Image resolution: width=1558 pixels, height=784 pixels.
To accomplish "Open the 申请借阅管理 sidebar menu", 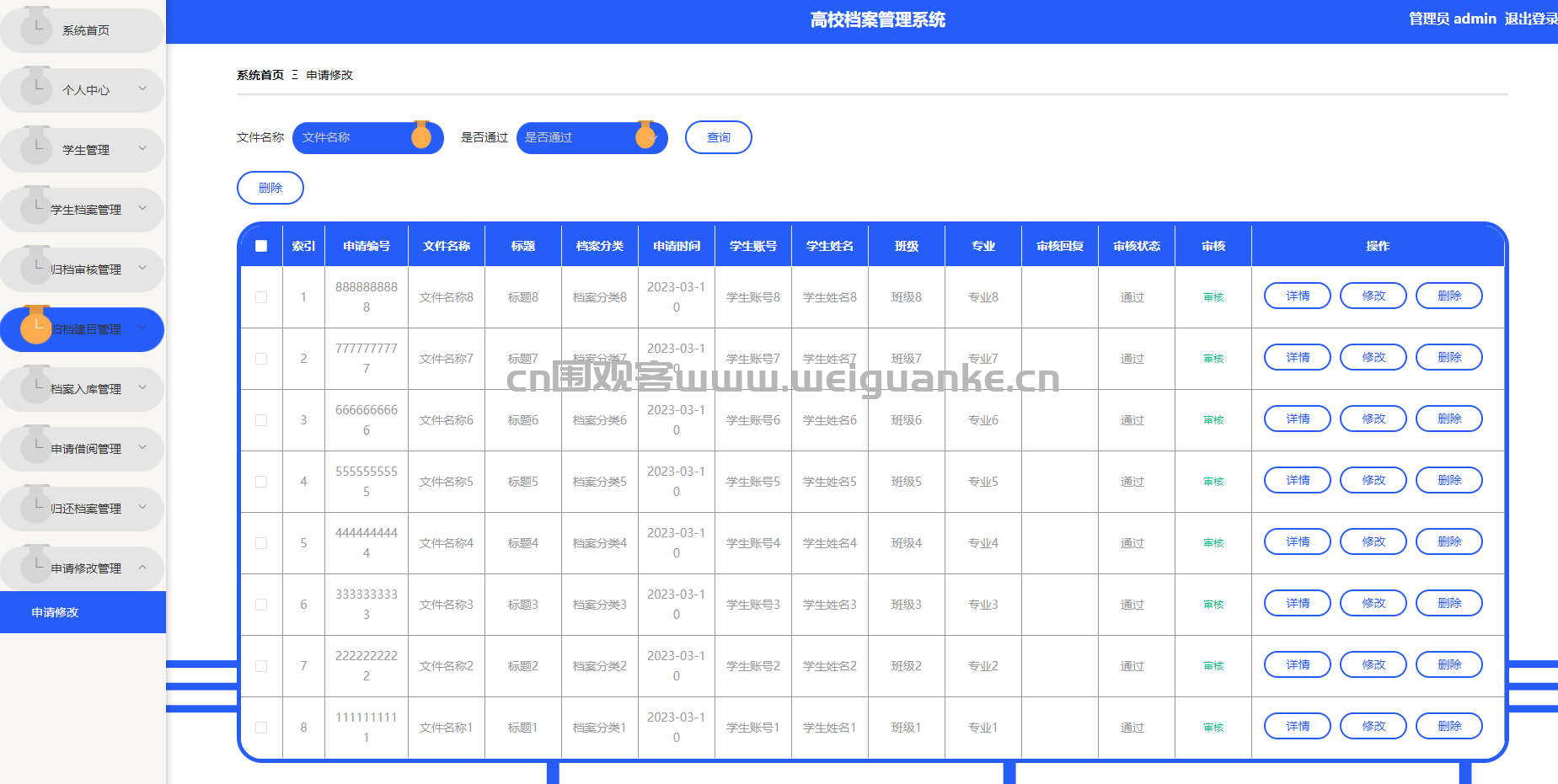I will [86, 449].
